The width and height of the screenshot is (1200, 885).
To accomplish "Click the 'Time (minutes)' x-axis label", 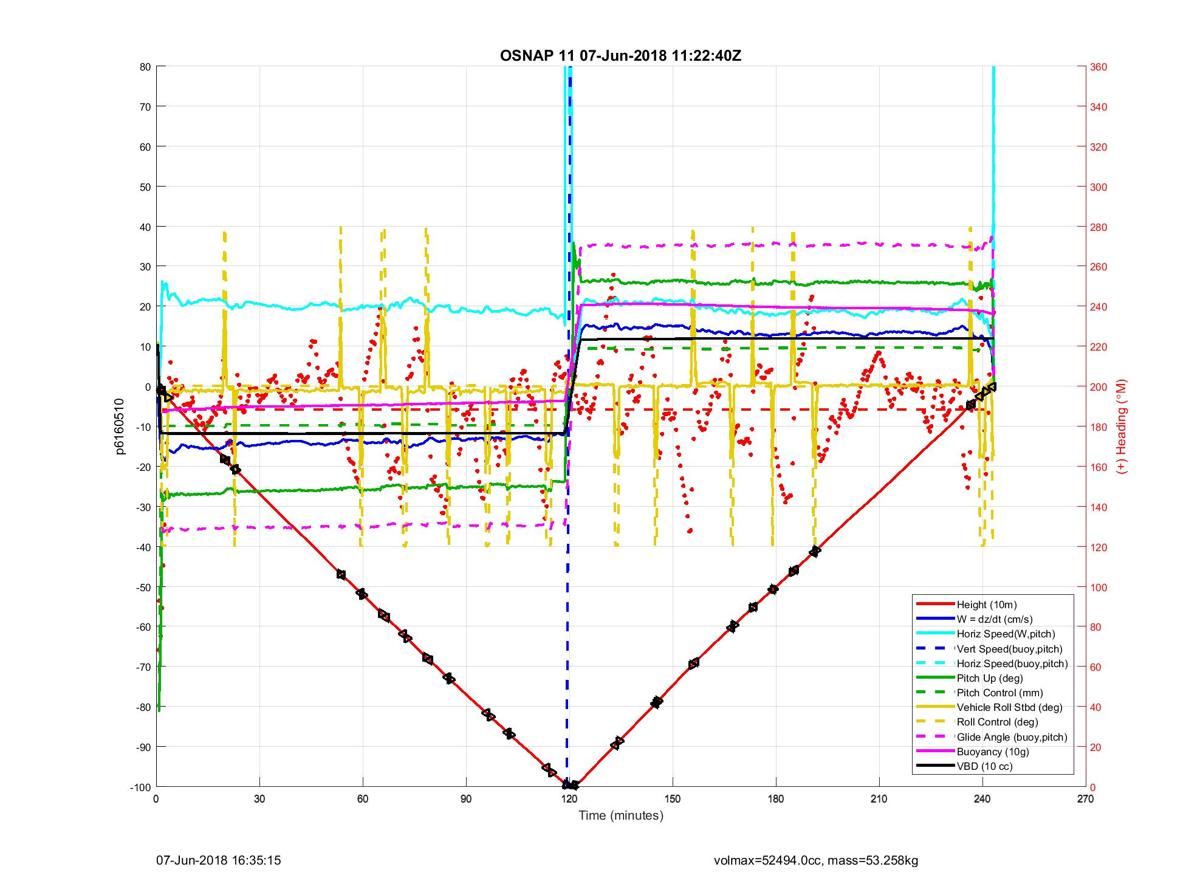I will pyautogui.click(x=620, y=816).
